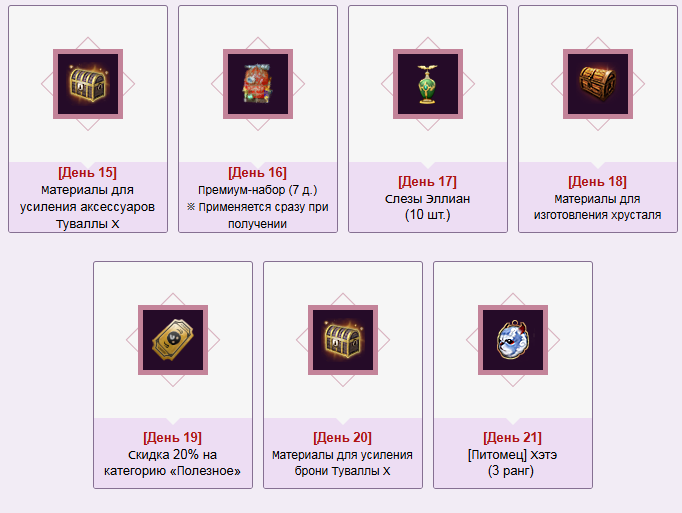This screenshot has height=513, width=682.
Task: Click '[Питомец] Хэтэ (3 ранг)' description
Action: pos(513,463)
